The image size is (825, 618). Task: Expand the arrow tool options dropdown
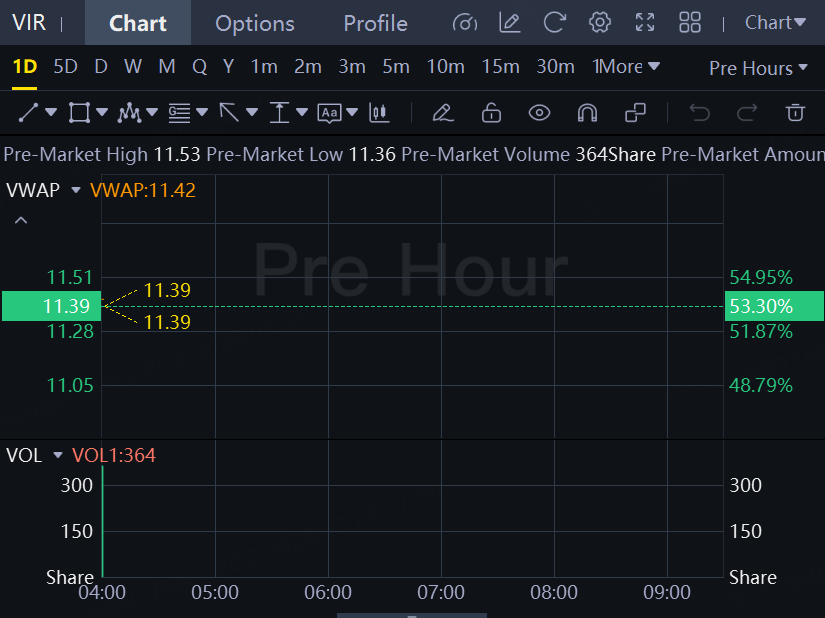click(252, 112)
